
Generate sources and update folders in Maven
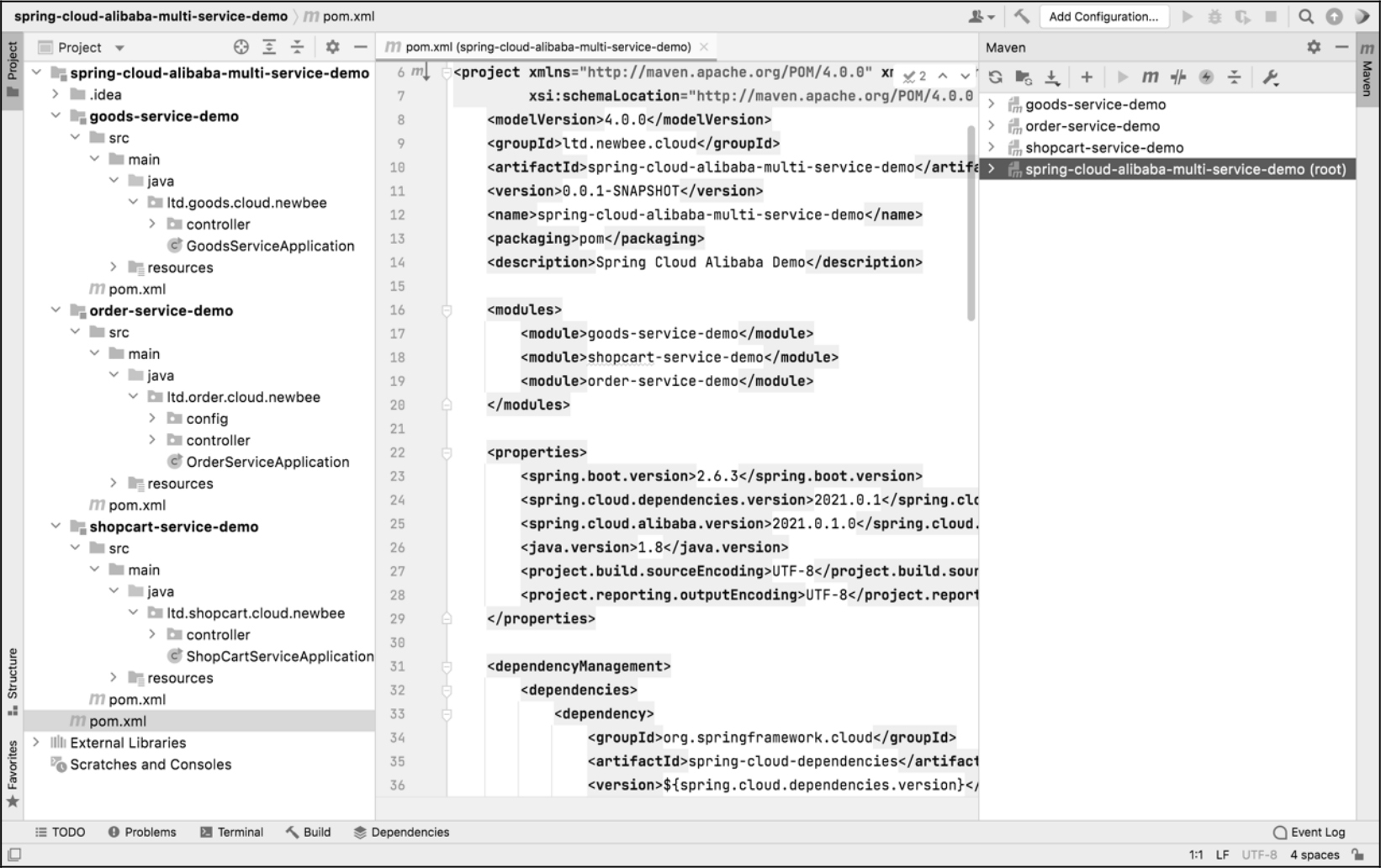coord(1024,77)
